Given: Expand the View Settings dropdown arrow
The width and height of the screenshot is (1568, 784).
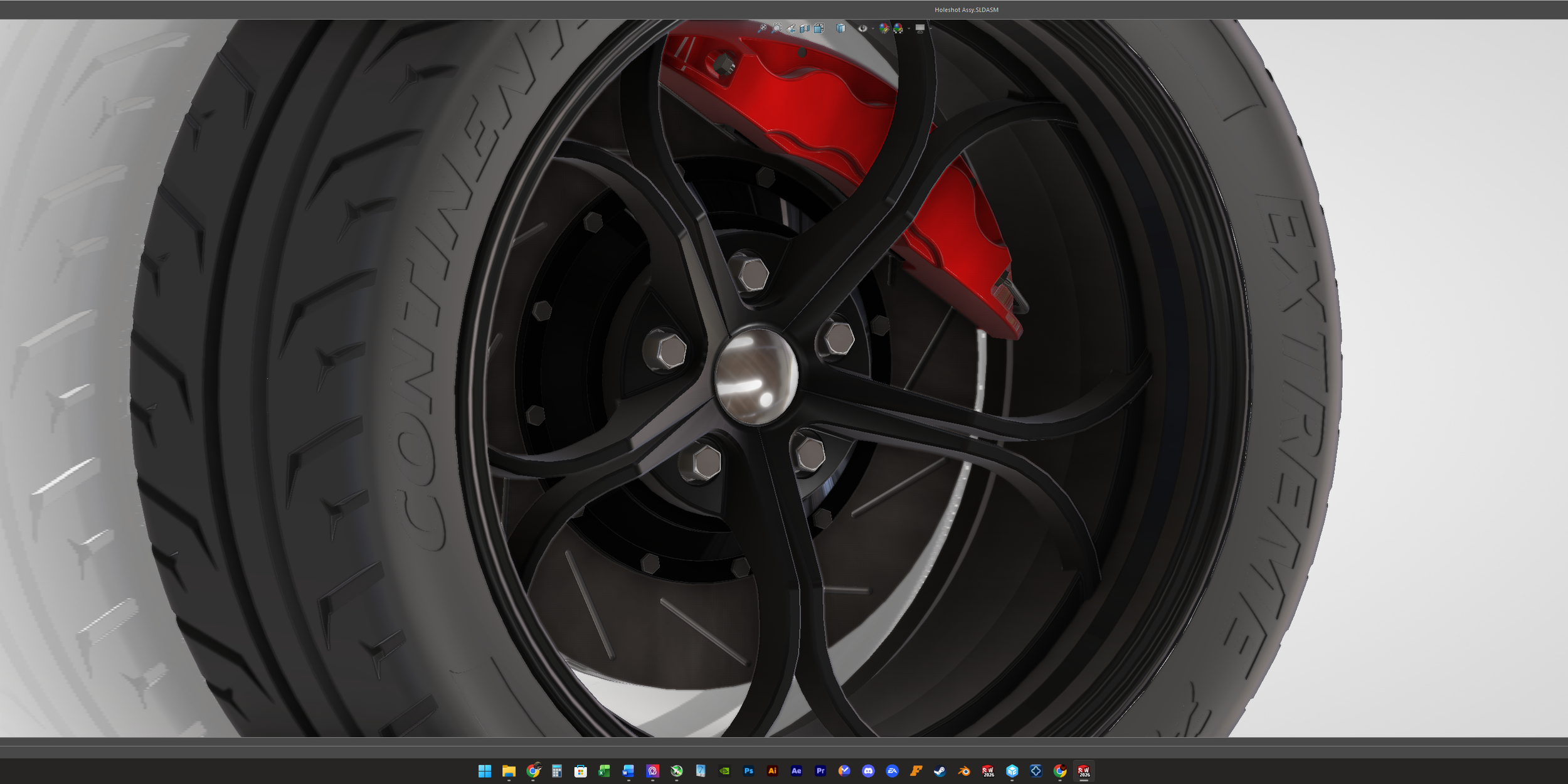Looking at the screenshot, I should click(x=930, y=28).
